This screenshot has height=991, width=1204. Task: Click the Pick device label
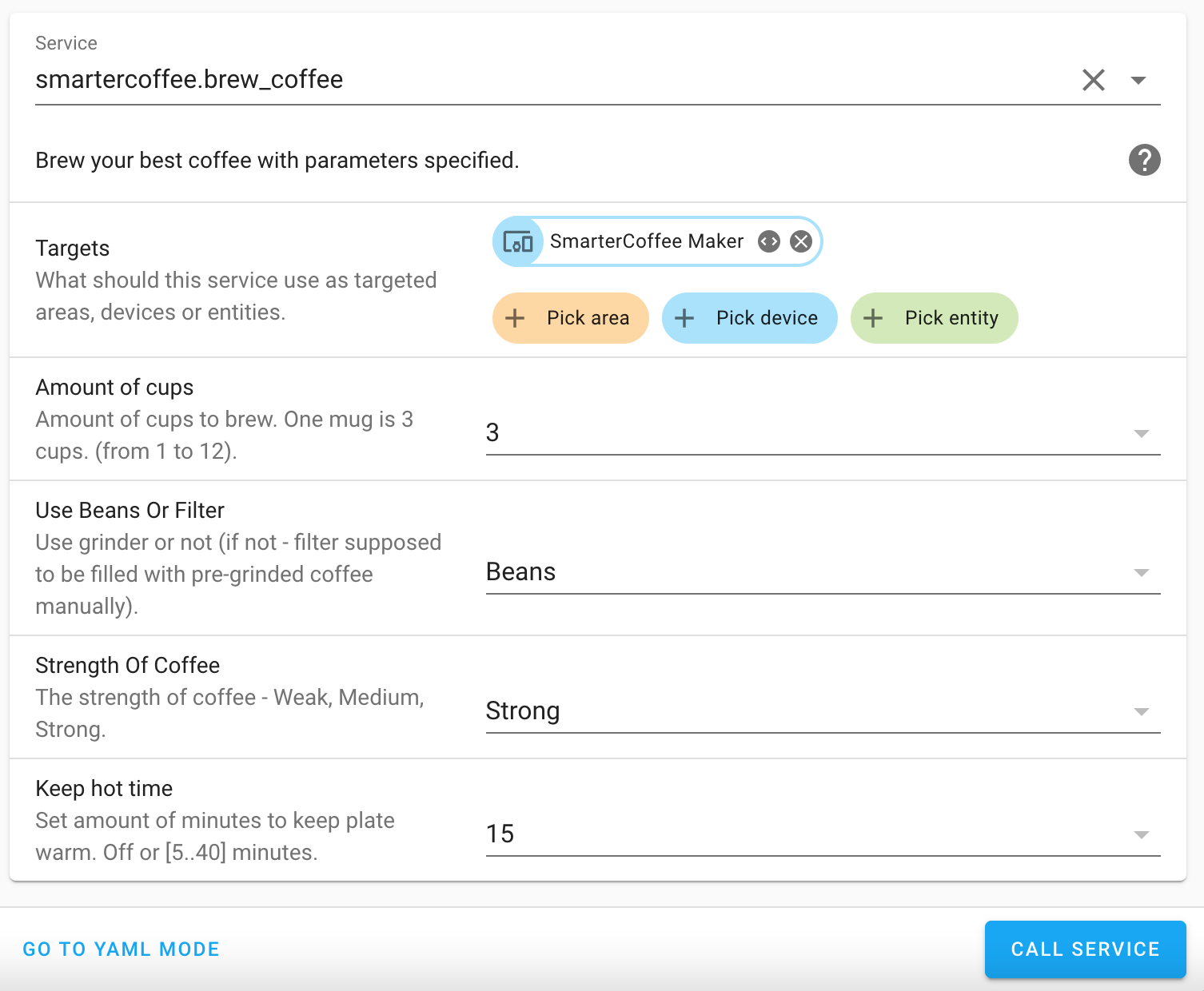pyautogui.click(x=767, y=318)
